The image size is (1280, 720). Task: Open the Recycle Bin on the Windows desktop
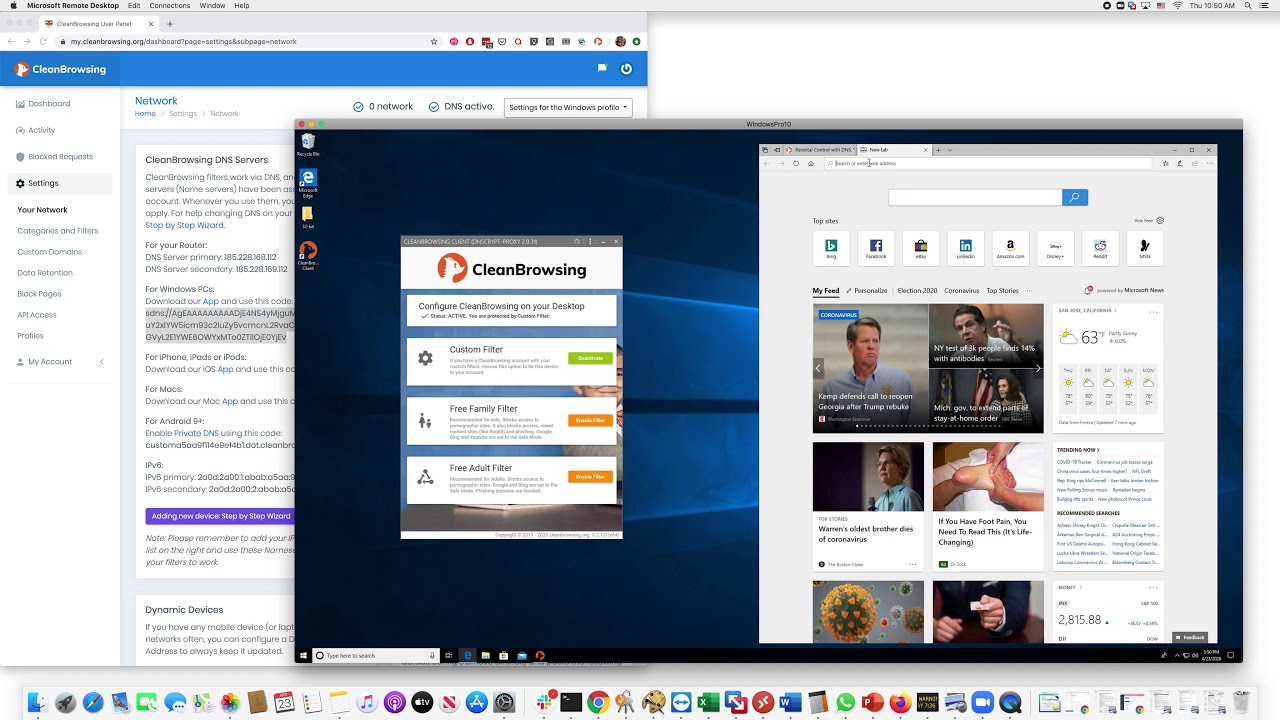pos(308,143)
